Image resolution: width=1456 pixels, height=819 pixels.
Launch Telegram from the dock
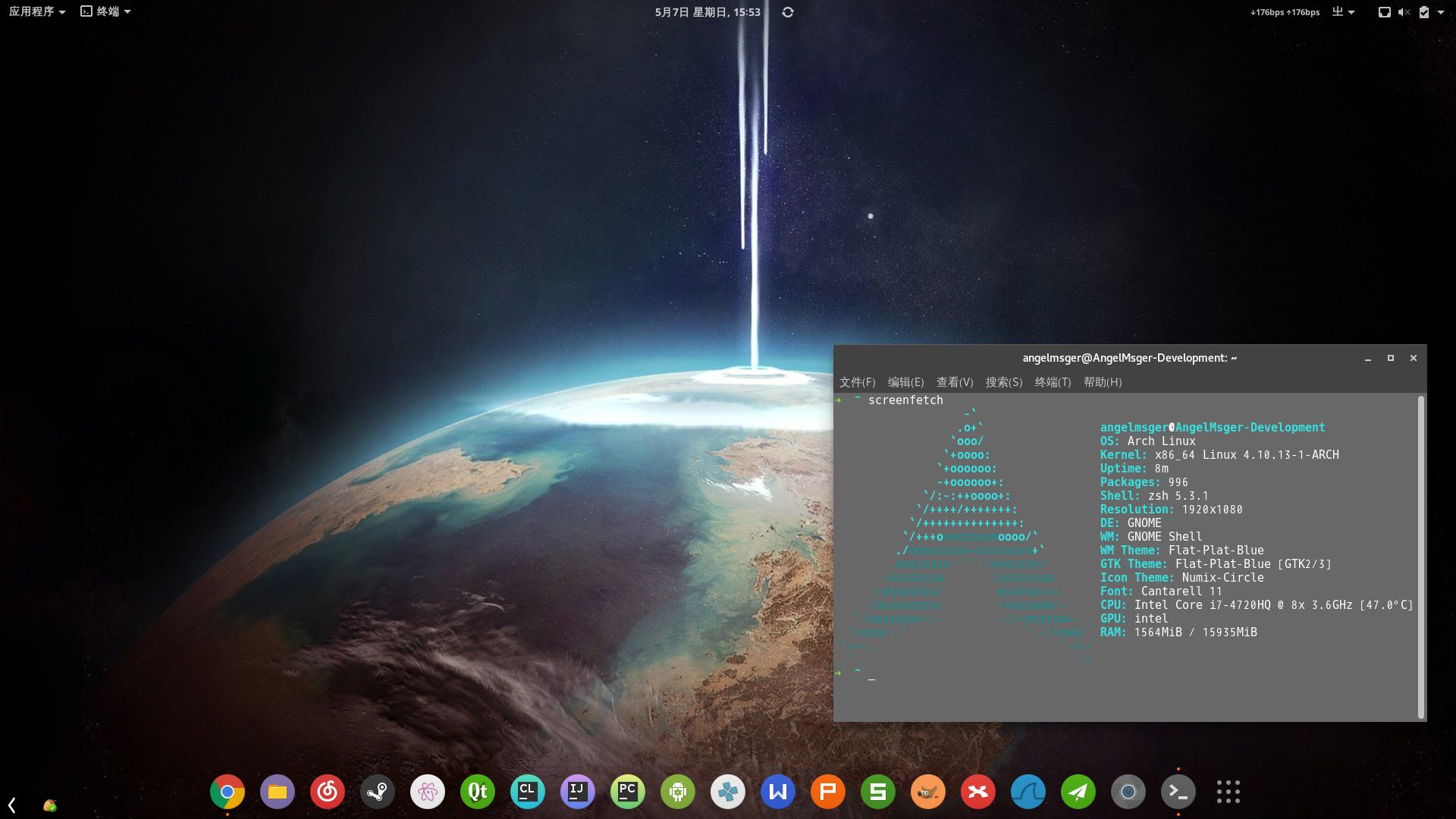tap(1078, 792)
